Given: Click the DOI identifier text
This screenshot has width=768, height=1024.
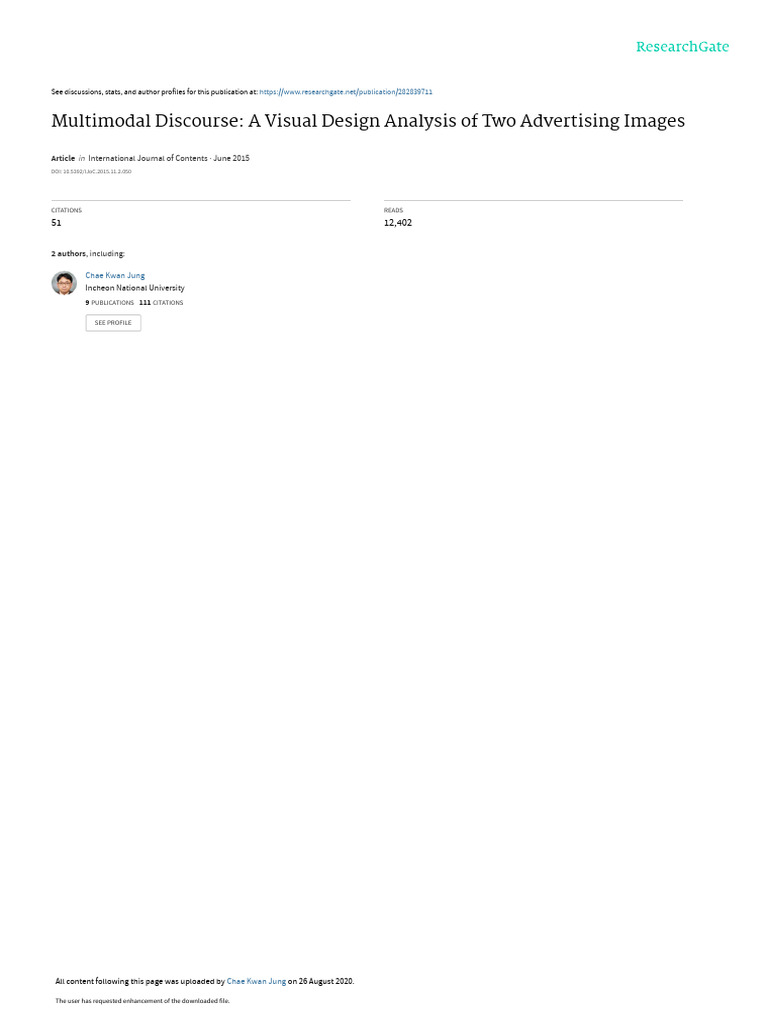Looking at the screenshot, I should [91, 172].
